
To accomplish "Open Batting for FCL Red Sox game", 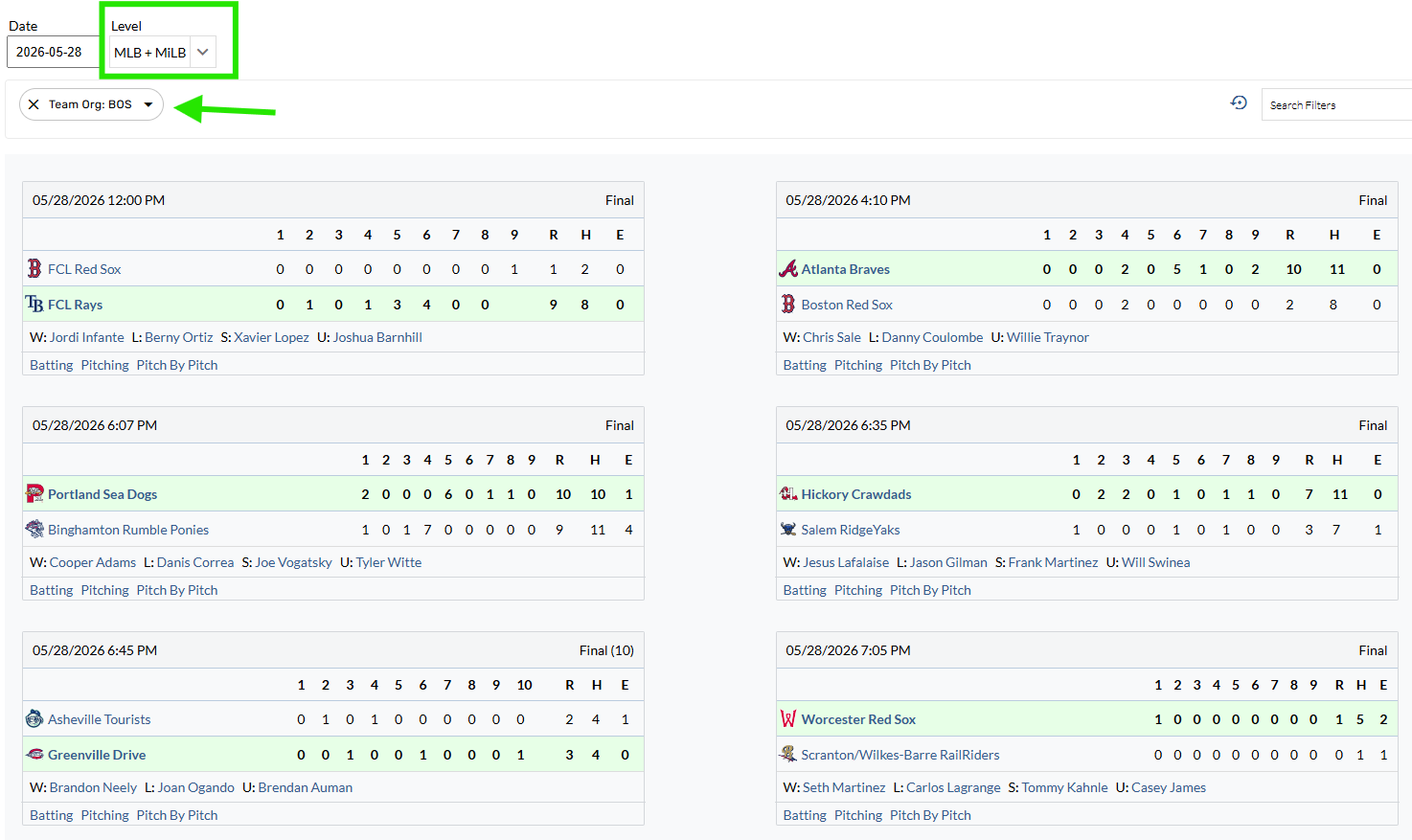I will pos(52,365).
